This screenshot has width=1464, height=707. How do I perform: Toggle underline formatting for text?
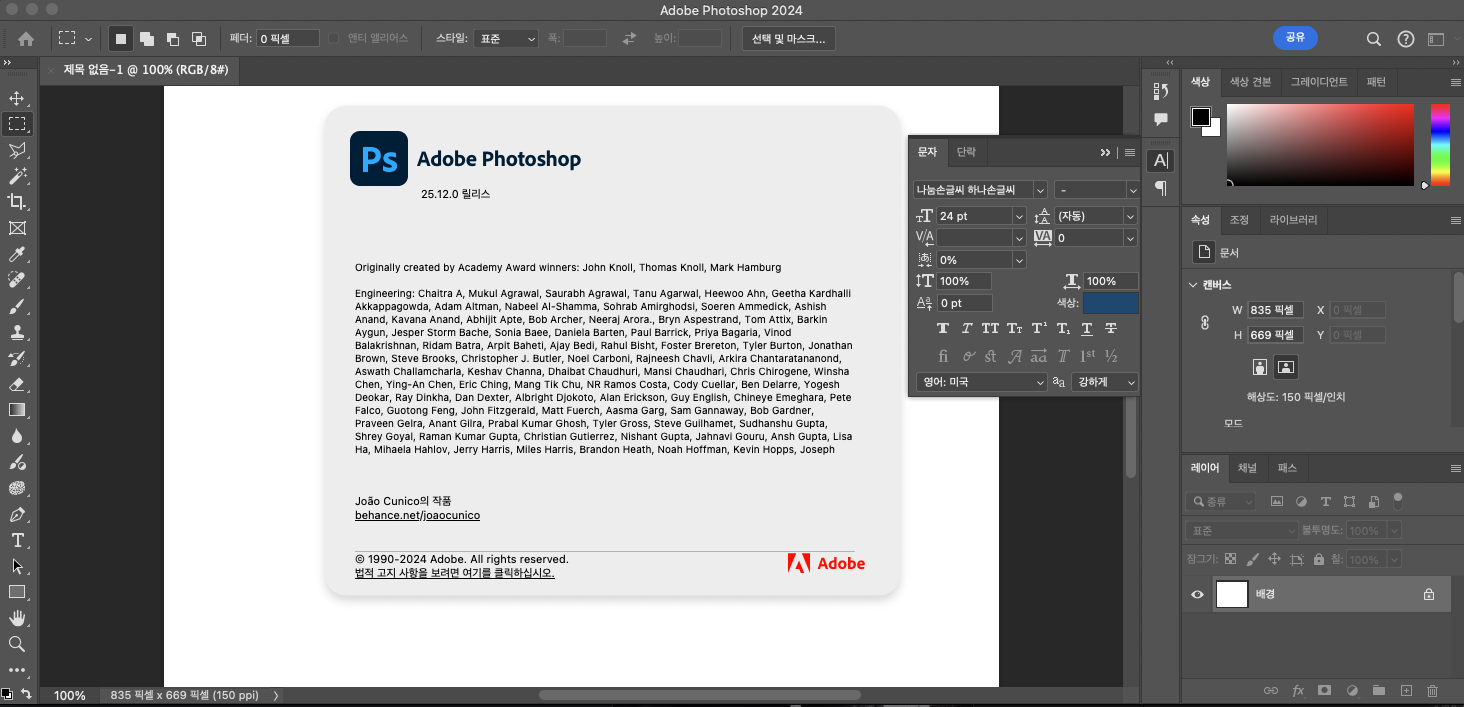pyautogui.click(x=1086, y=327)
